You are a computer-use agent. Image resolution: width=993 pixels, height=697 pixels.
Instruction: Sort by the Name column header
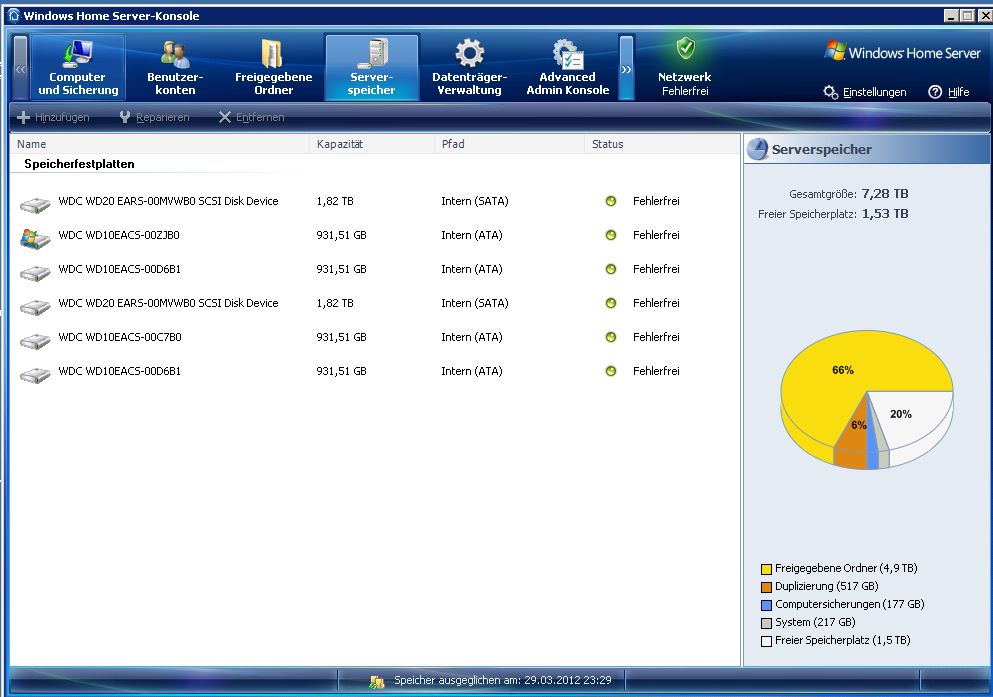160,144
